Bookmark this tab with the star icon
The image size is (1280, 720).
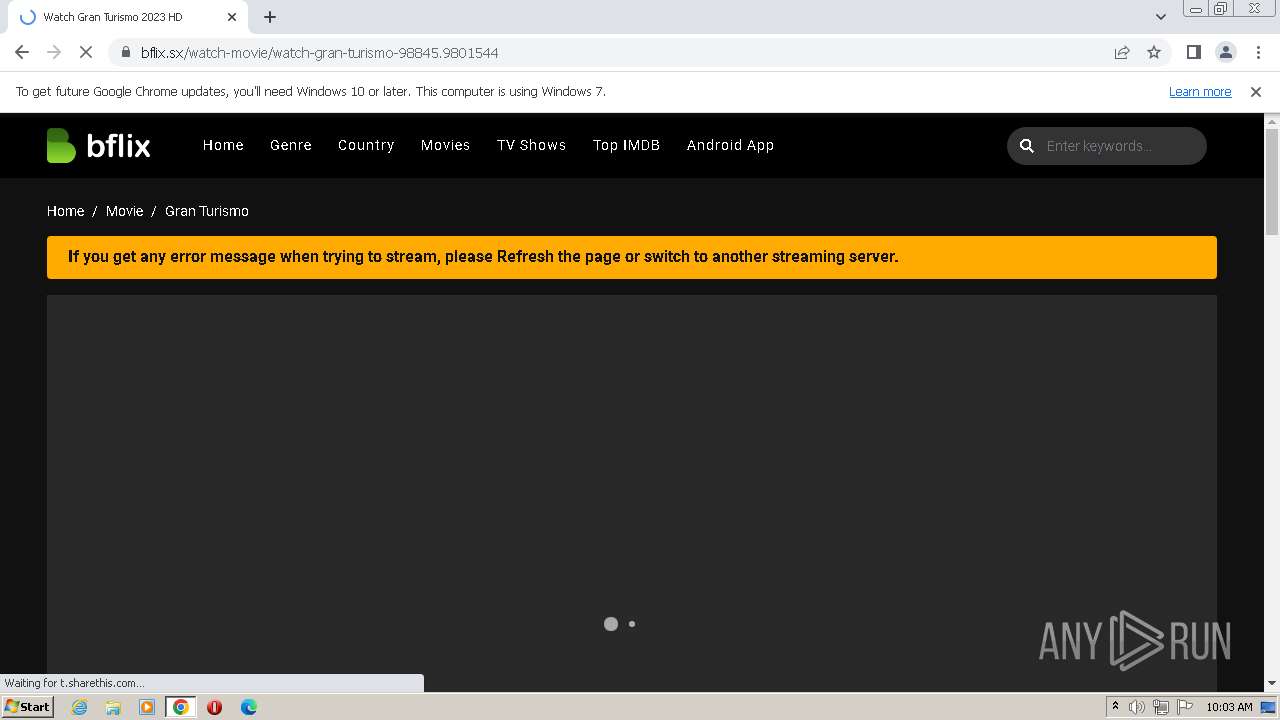(1154, 52)
